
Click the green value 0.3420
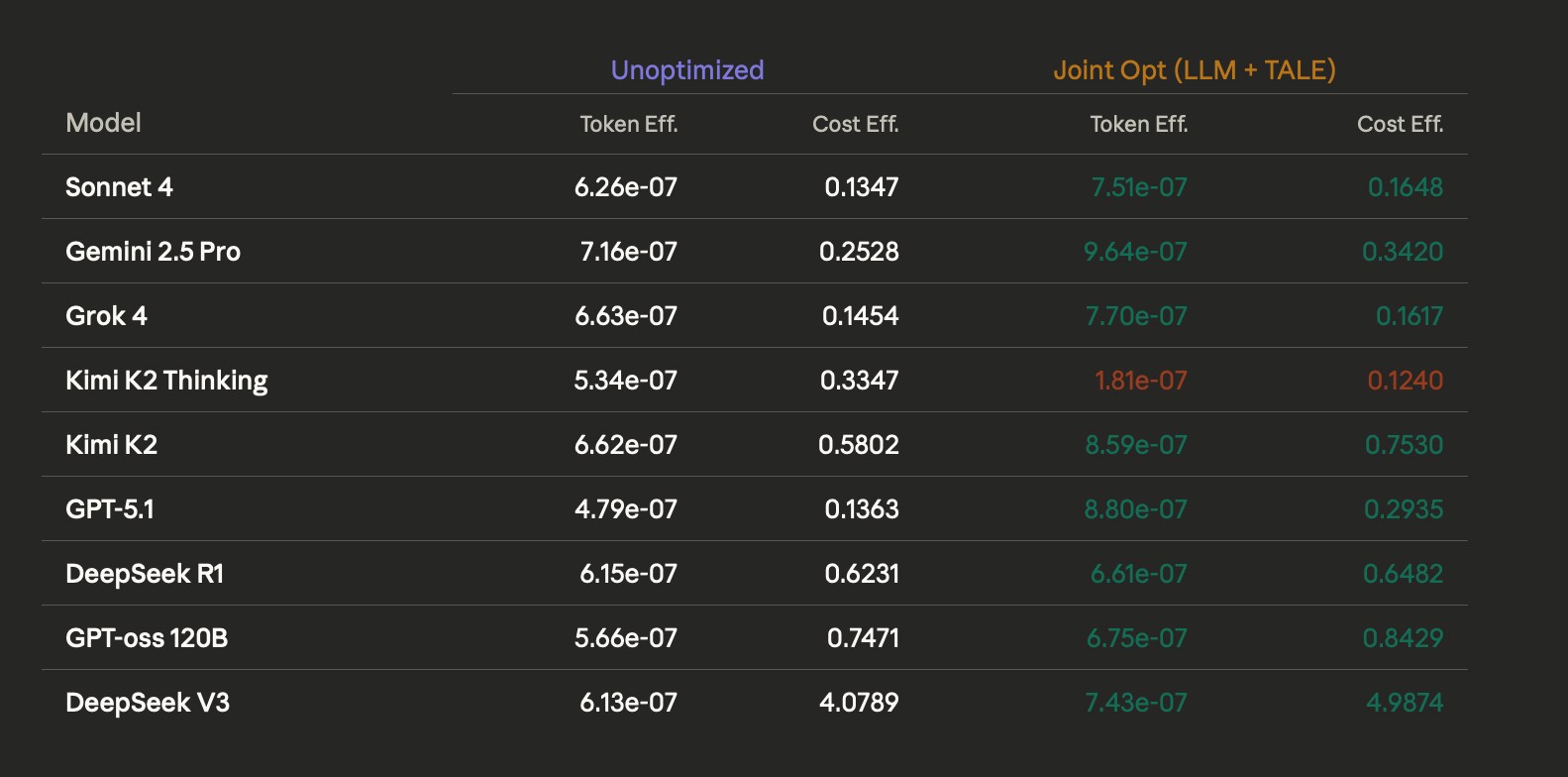coord(1403,252)
